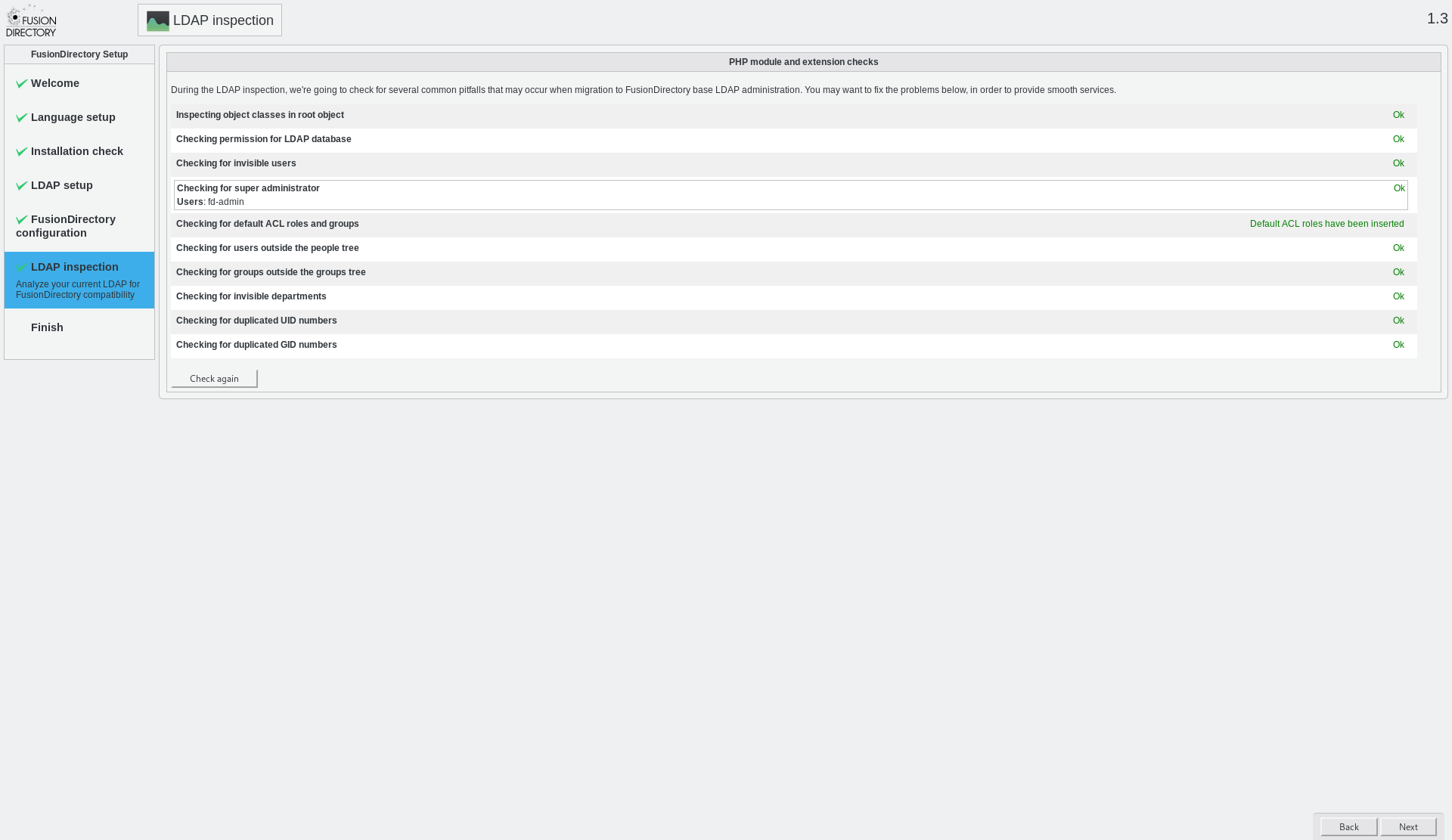This screenshot has width=1452, height=840.
Task: Select 'Checking for default ACL roles and groups'
Action: tap(794, 225)
